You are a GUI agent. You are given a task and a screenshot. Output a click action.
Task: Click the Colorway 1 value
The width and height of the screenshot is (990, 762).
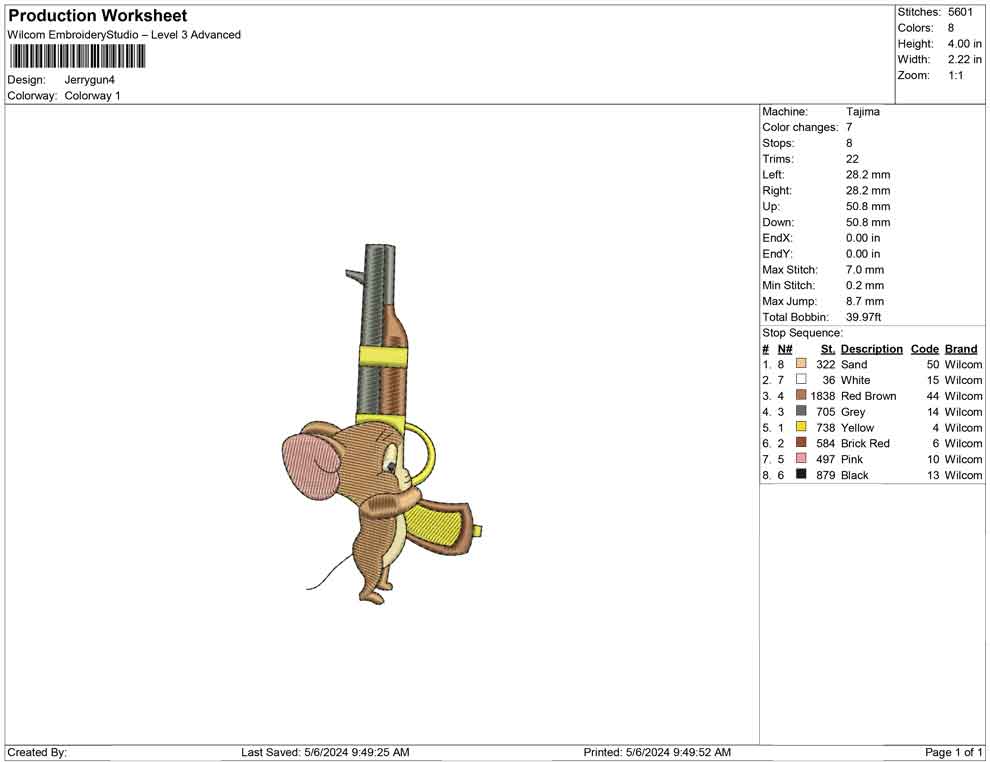92,96
